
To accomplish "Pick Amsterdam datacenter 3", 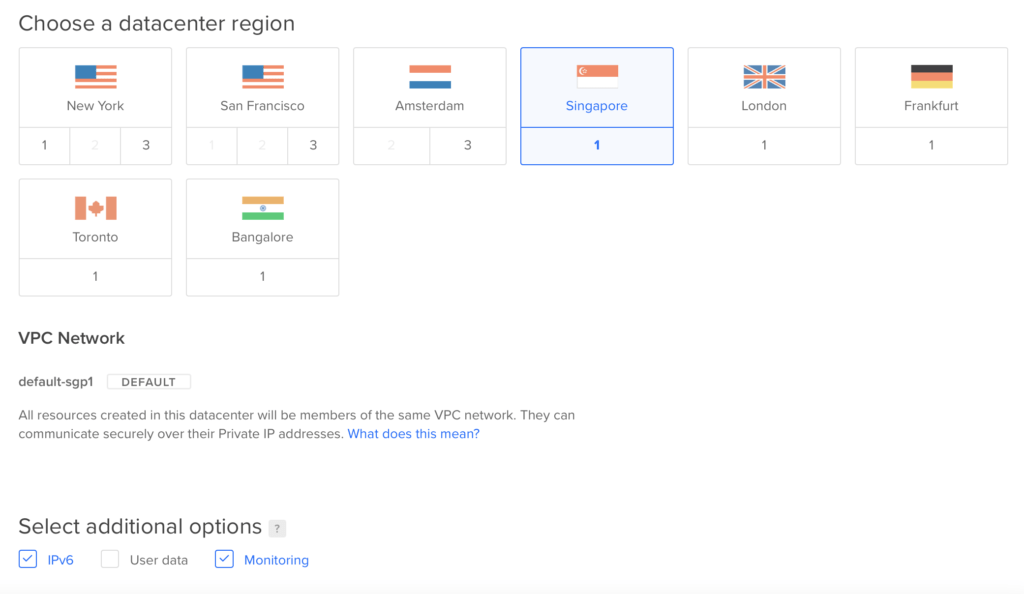I will (468, 146).
